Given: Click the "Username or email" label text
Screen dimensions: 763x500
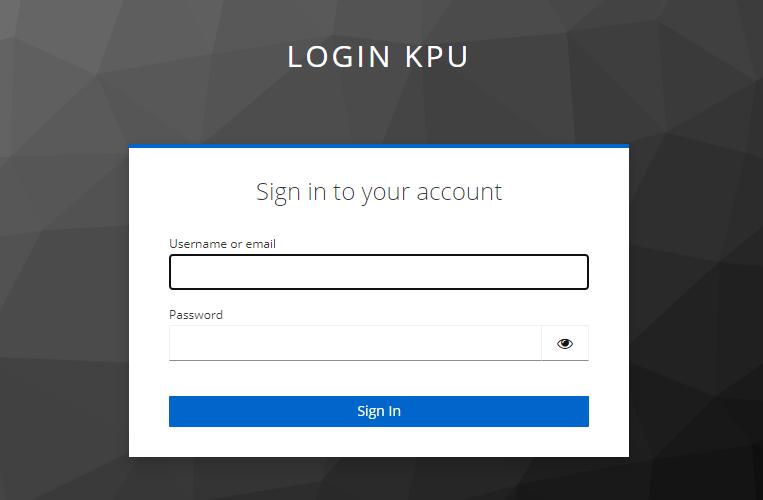Looking at the screenshot, I should [222, 244].
